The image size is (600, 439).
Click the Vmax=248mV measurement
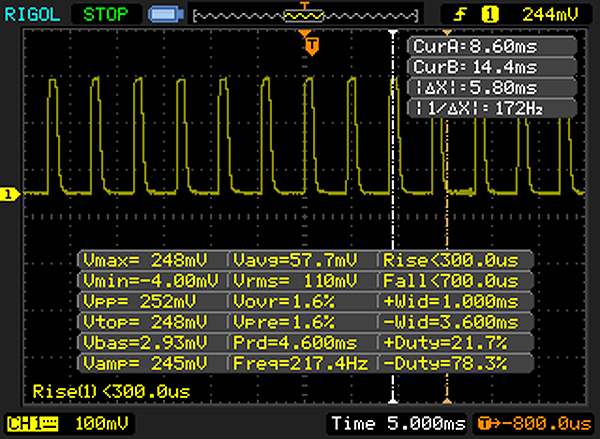coord(145,260)
